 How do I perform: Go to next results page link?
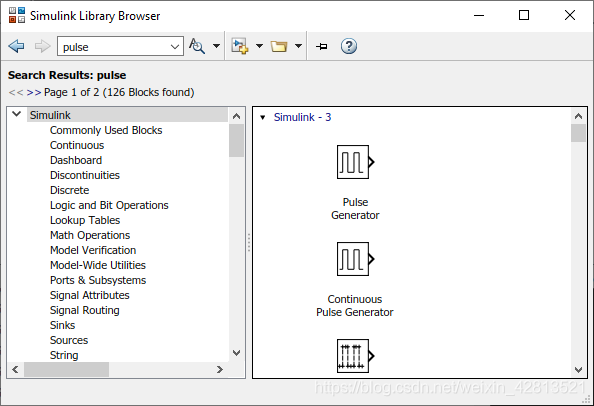[x=34, y=92]
